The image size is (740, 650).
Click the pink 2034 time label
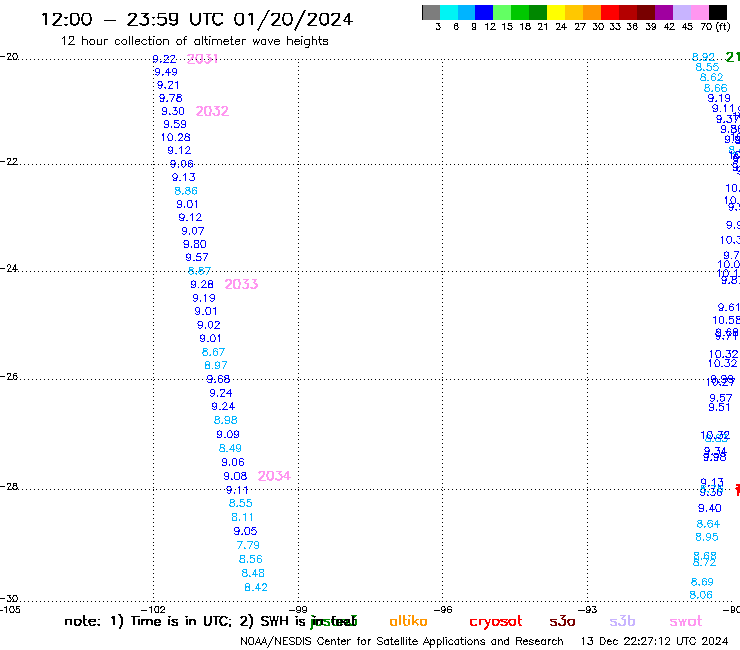pyautogui.click(x=274, y=476)
